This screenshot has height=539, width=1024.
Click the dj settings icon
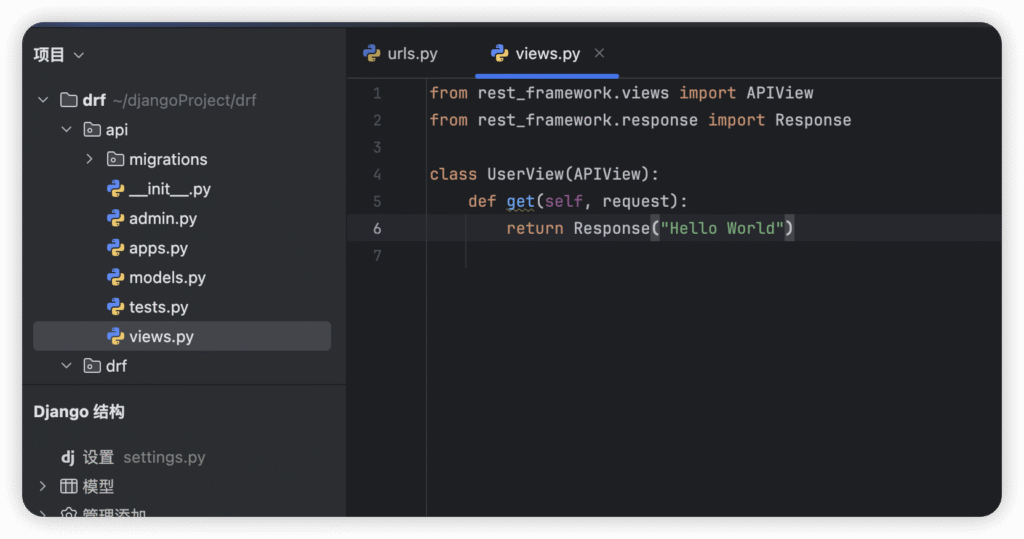[x=68, y=457]
